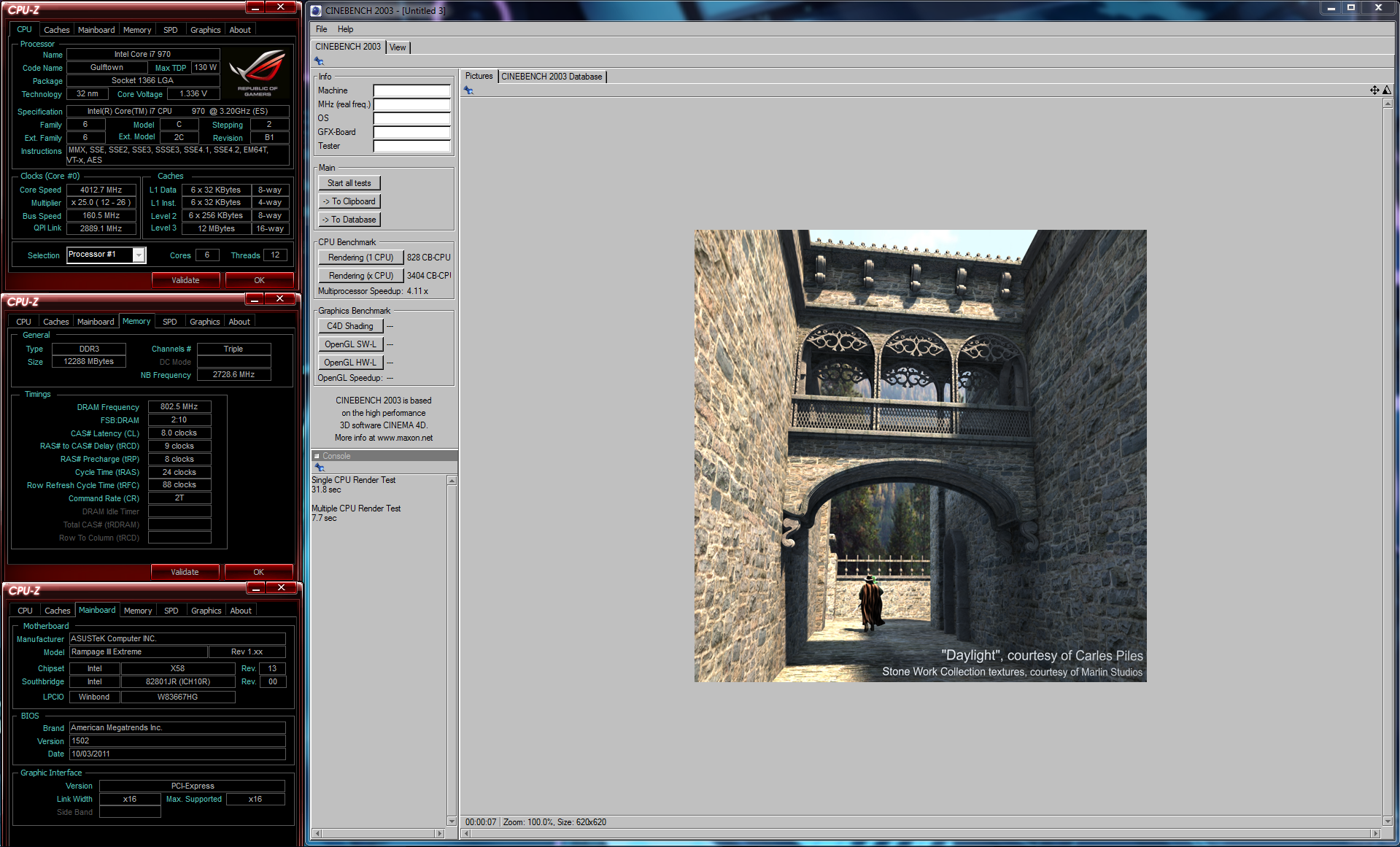Run the OpenGL SW-L benchmark
The width and height of the screenshot is (1400, 847).
click(x=350, y=344)
